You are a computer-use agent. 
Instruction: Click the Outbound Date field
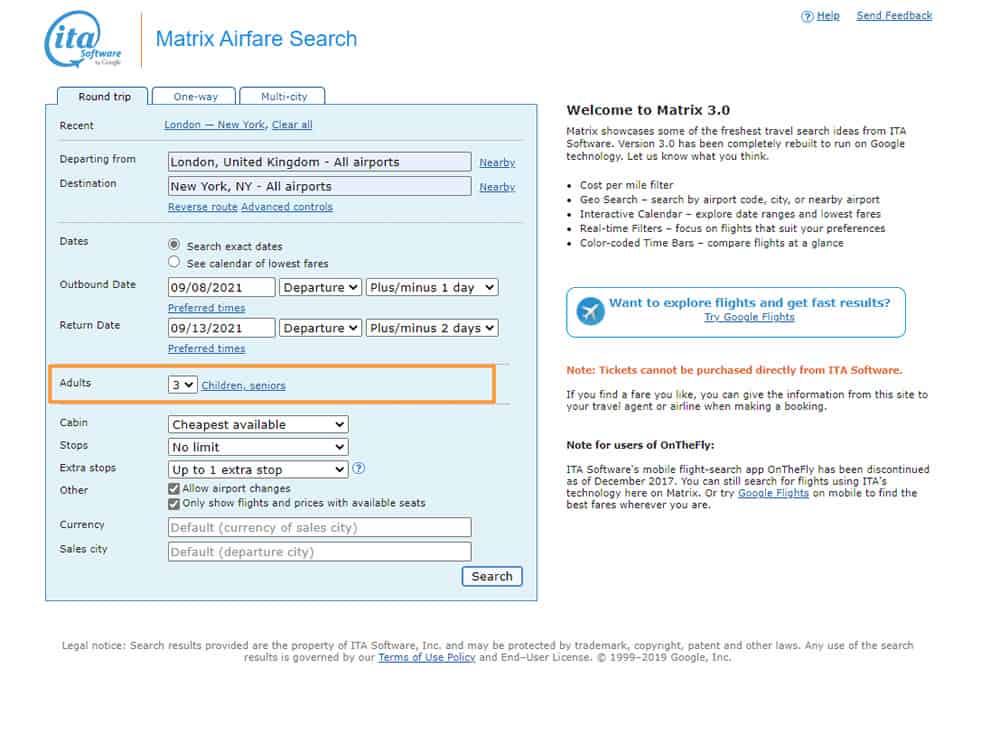coord(221,288)
